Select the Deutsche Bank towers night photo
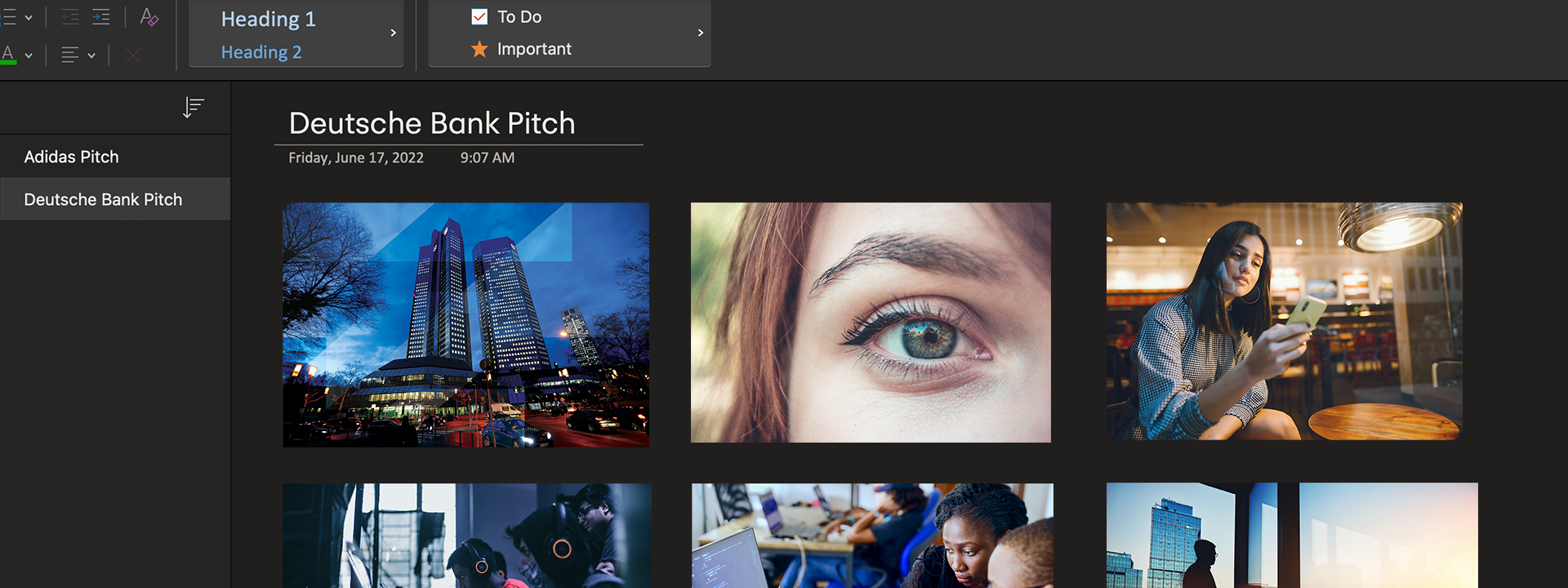This screenshot has width=1568, height=588. (x=466, y=325)
